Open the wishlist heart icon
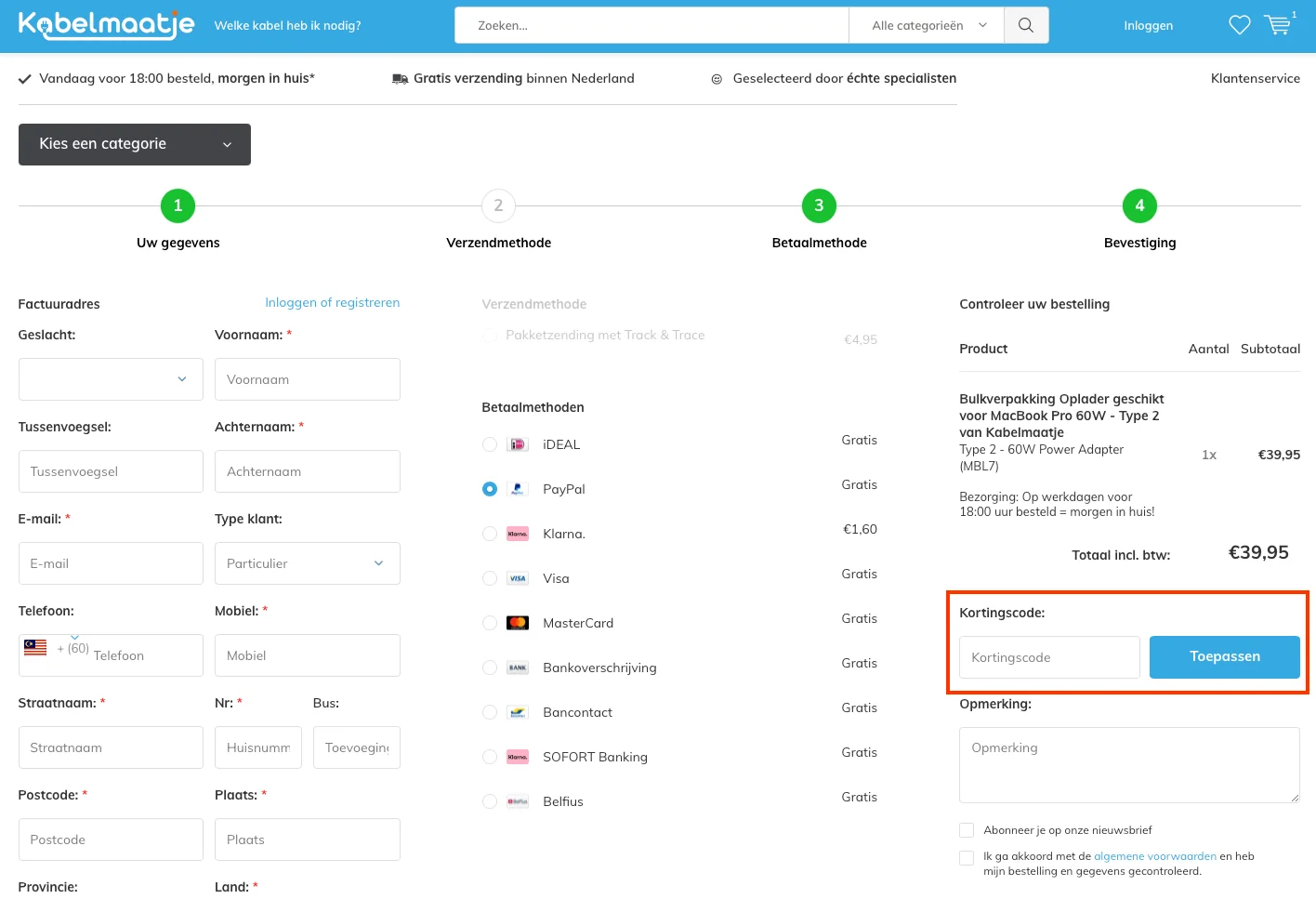 (1239, 25)
